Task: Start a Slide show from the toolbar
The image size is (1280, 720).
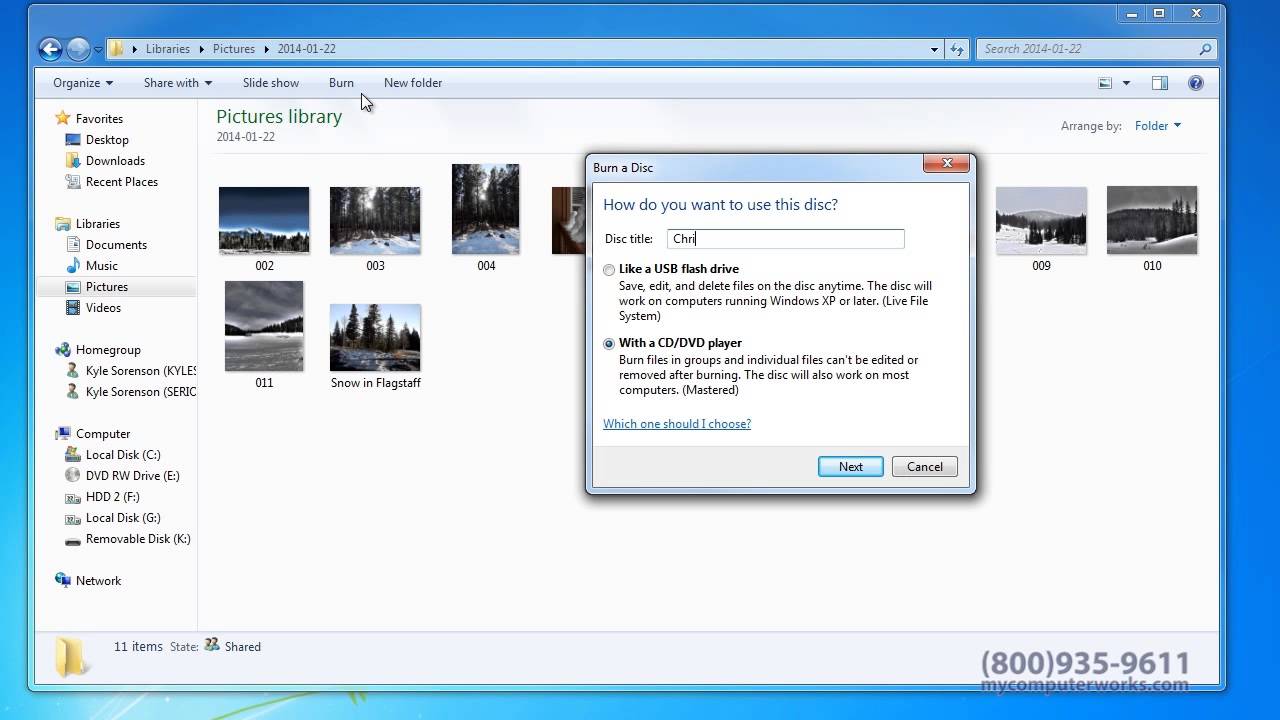Action: (x=271, y=83)
